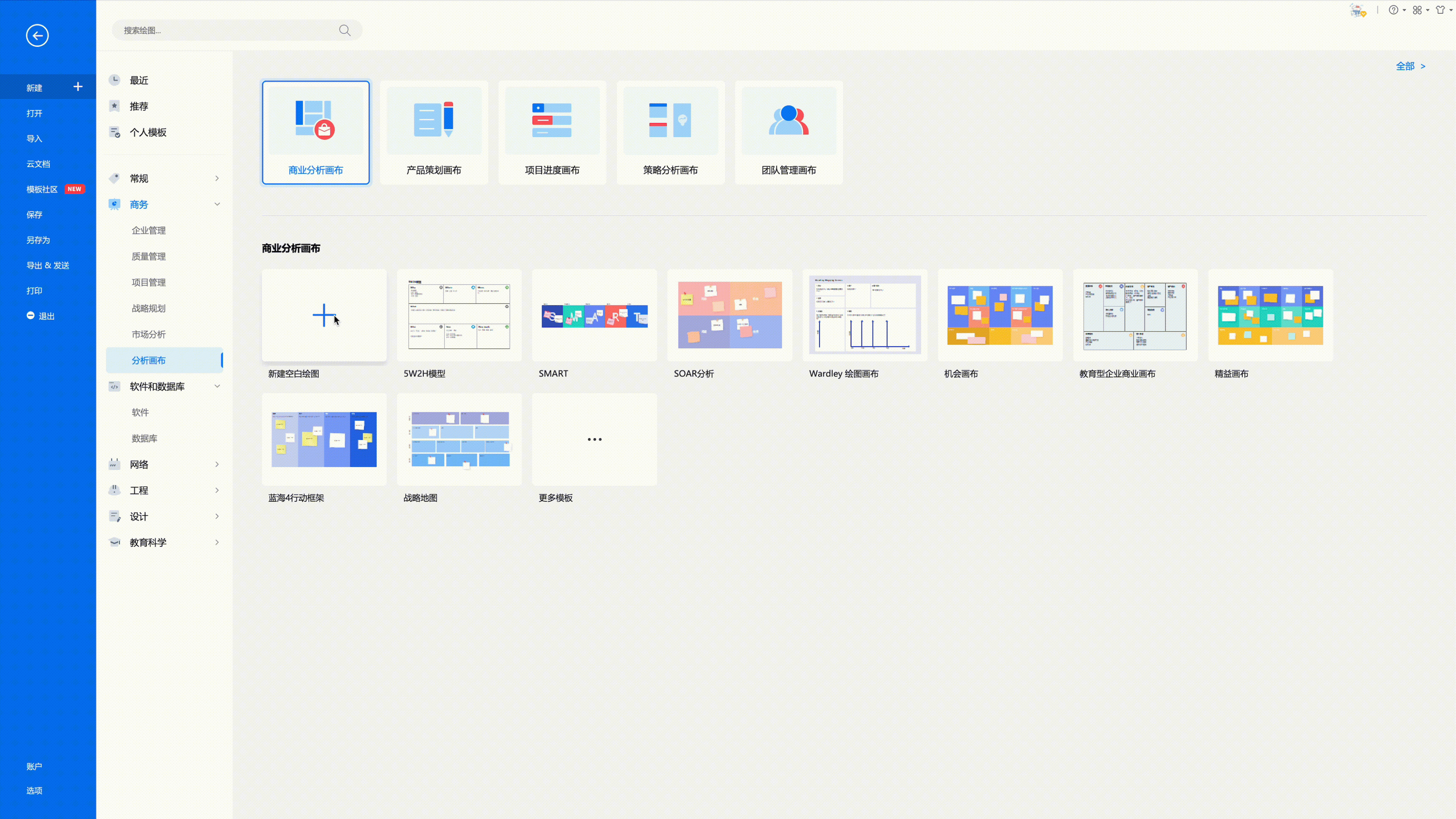Viewport: 1456px width, 819px height.
Task: Open the 教育型企业商业画布 template thumbnail
Action: point(1136,315)
